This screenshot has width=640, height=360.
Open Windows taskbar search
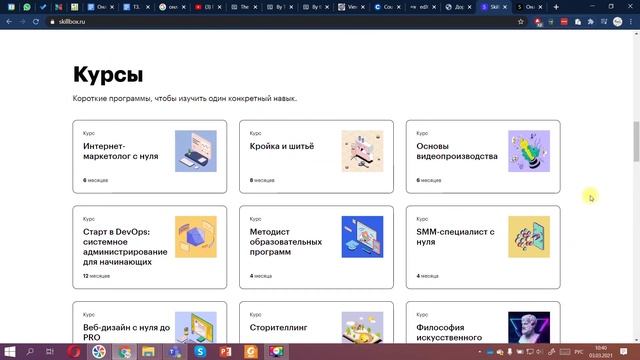click(30, 352)
